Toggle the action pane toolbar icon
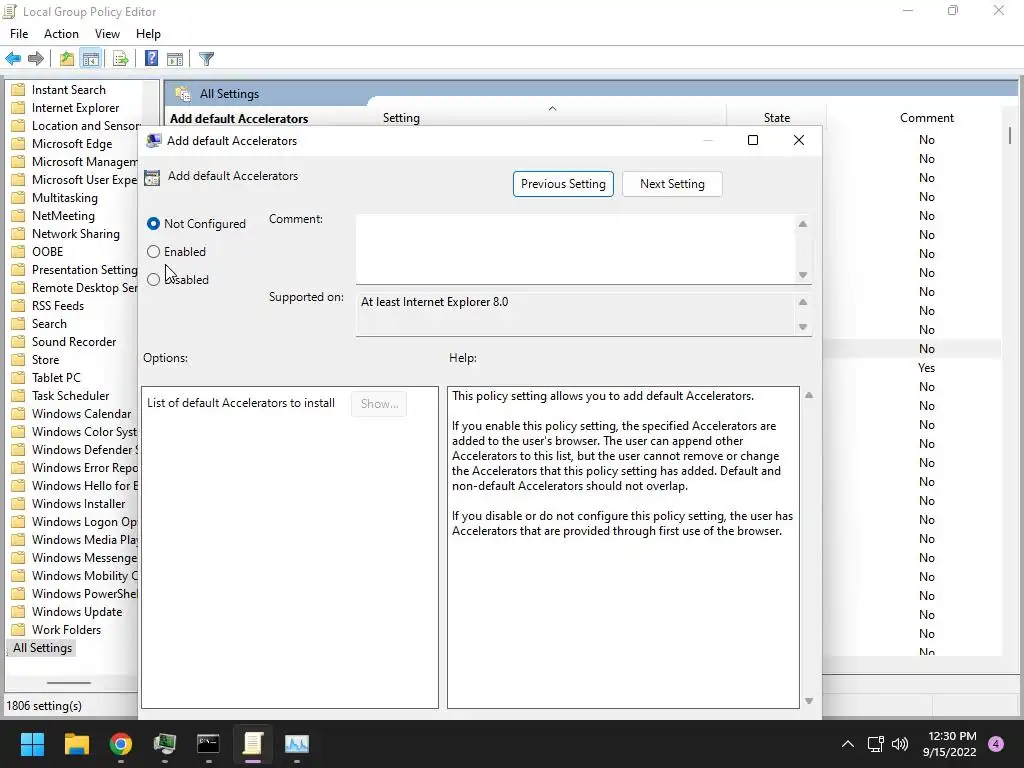The height and width of the screenshot is (768, 1024). pos(175,59)
